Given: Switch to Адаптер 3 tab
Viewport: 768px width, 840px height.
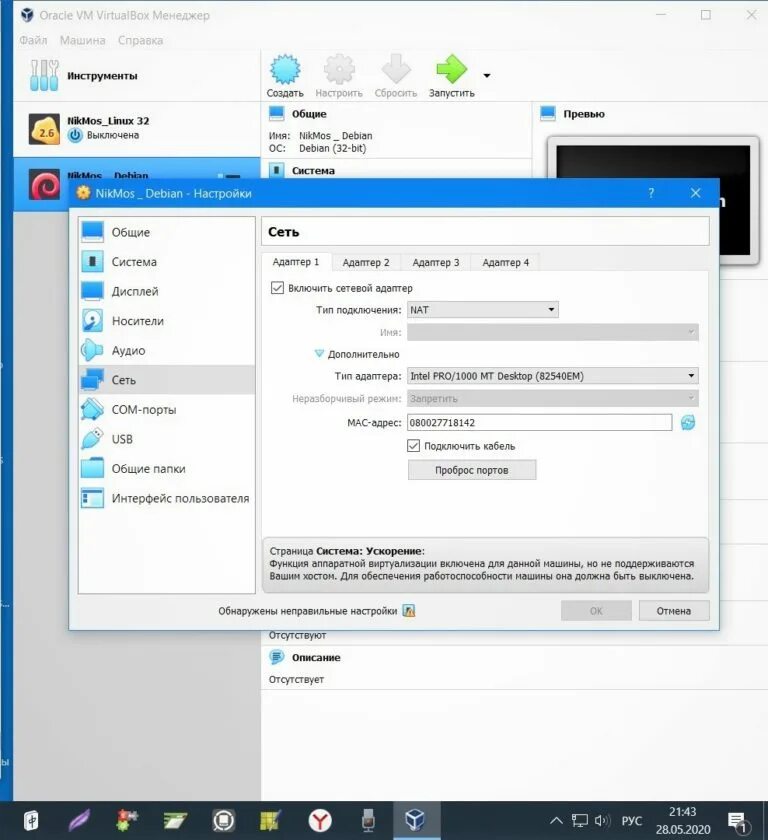Looking at the screenshot, I should [x=435, y=262].
